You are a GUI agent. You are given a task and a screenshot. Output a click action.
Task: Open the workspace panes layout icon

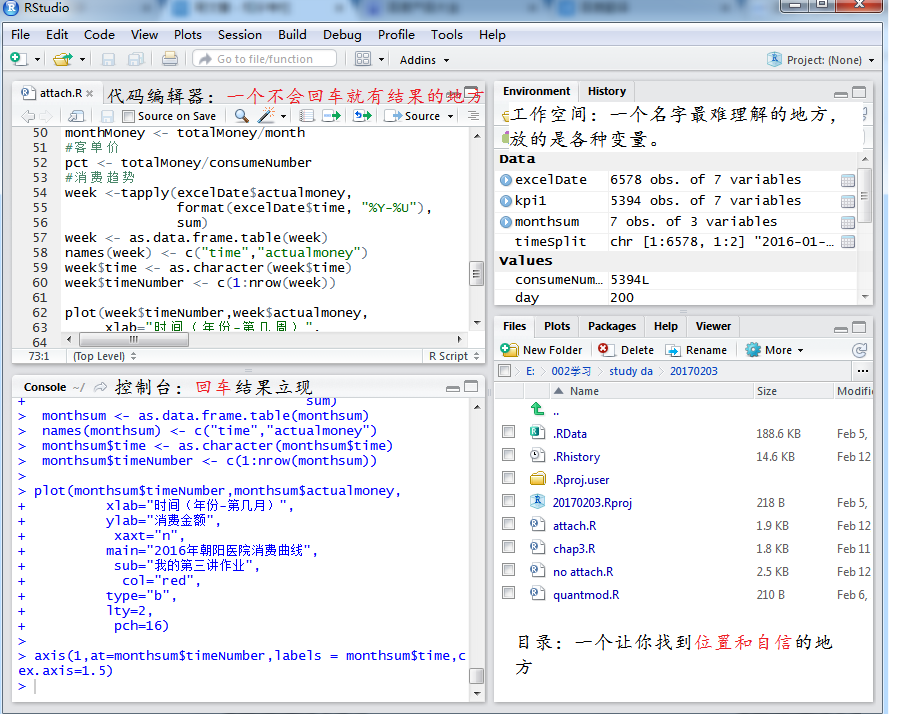point(362,59)
